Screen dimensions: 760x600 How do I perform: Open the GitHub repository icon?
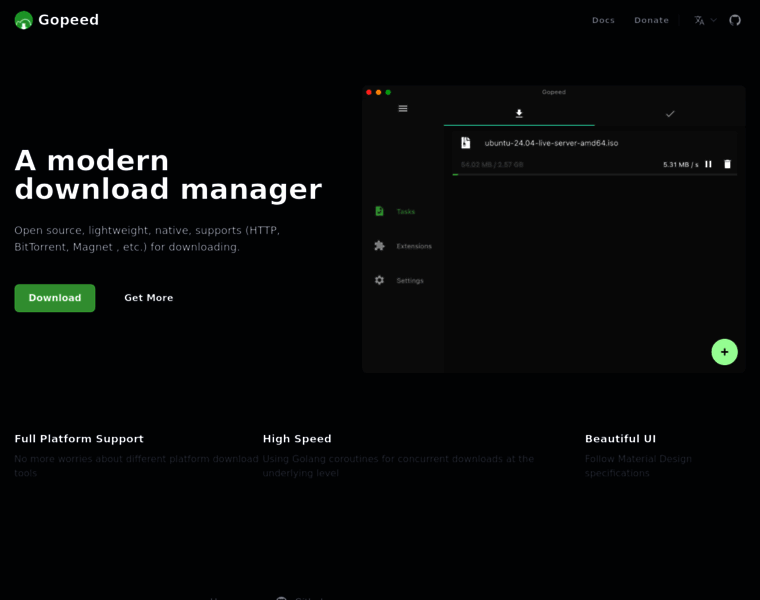(x=735, y=20)
